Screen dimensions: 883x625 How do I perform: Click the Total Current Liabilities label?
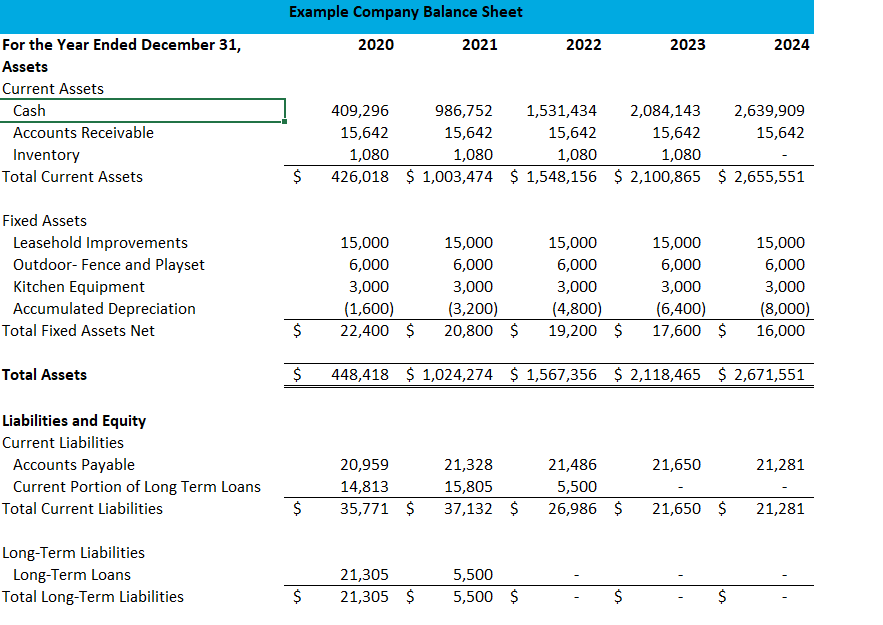[x=82, y=509]
